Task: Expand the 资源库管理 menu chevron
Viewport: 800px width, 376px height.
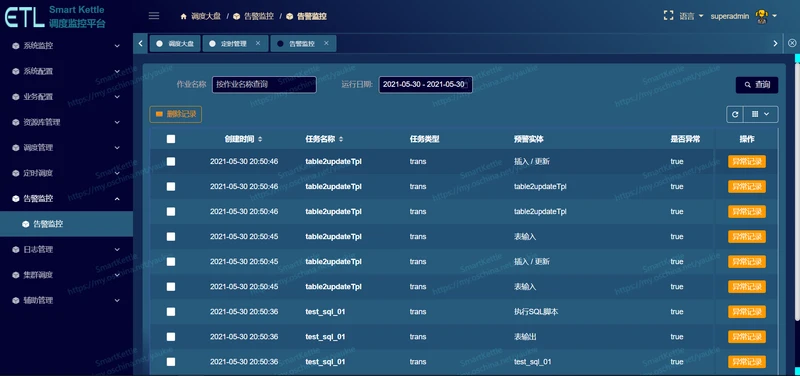Action: pyautogui.click(x=117, y=122)
